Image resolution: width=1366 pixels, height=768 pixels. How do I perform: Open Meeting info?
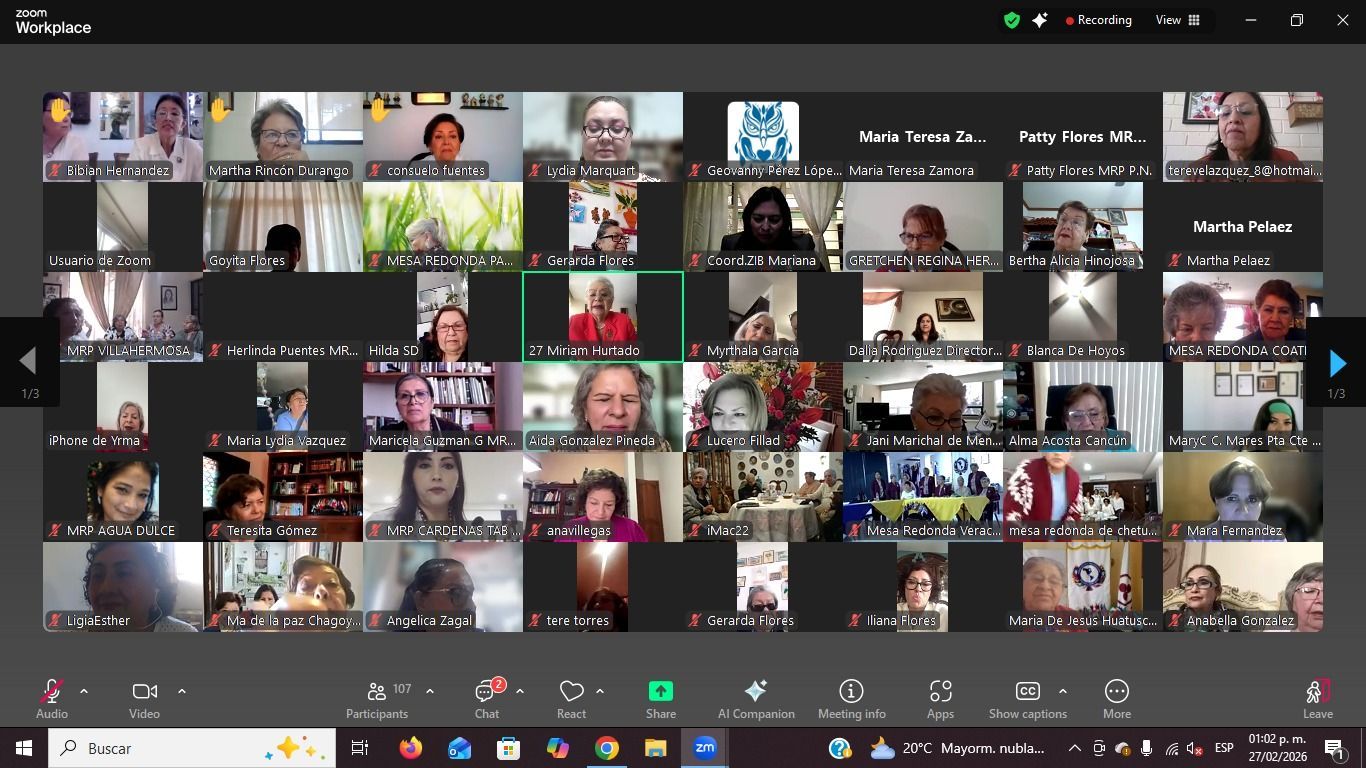tap(852, 698)
